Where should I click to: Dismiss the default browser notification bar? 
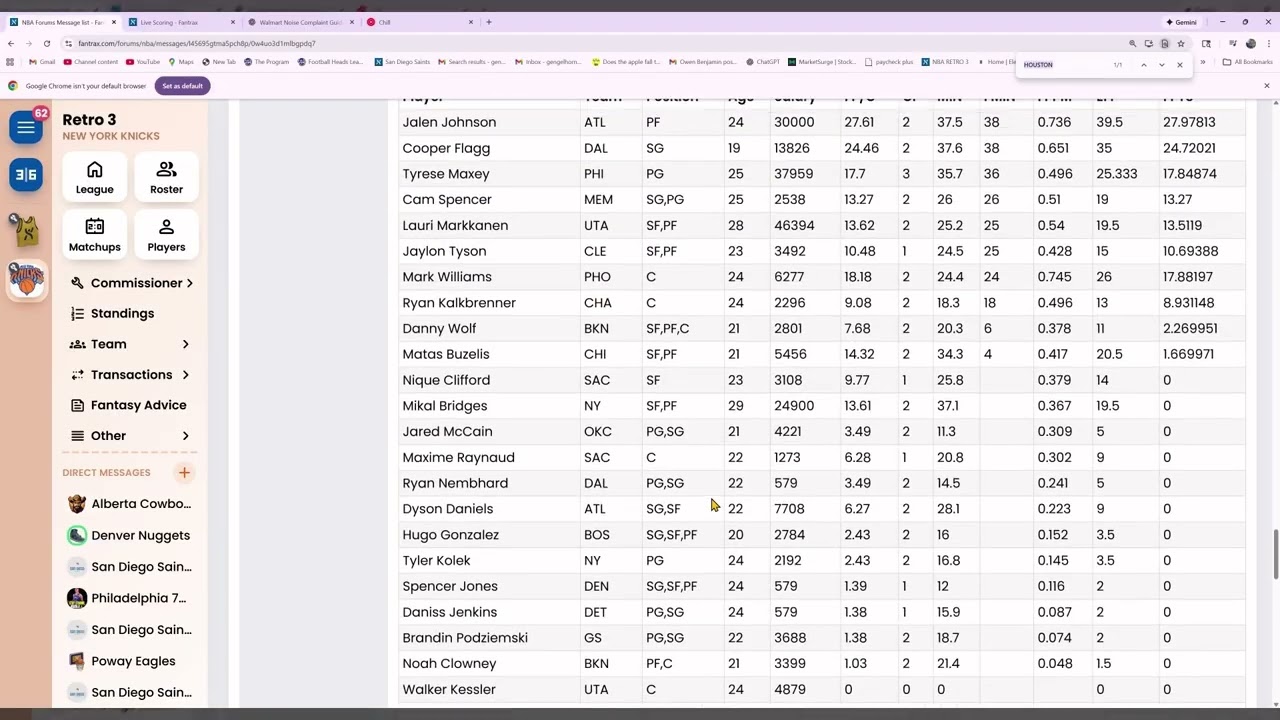pos(1266,86)
